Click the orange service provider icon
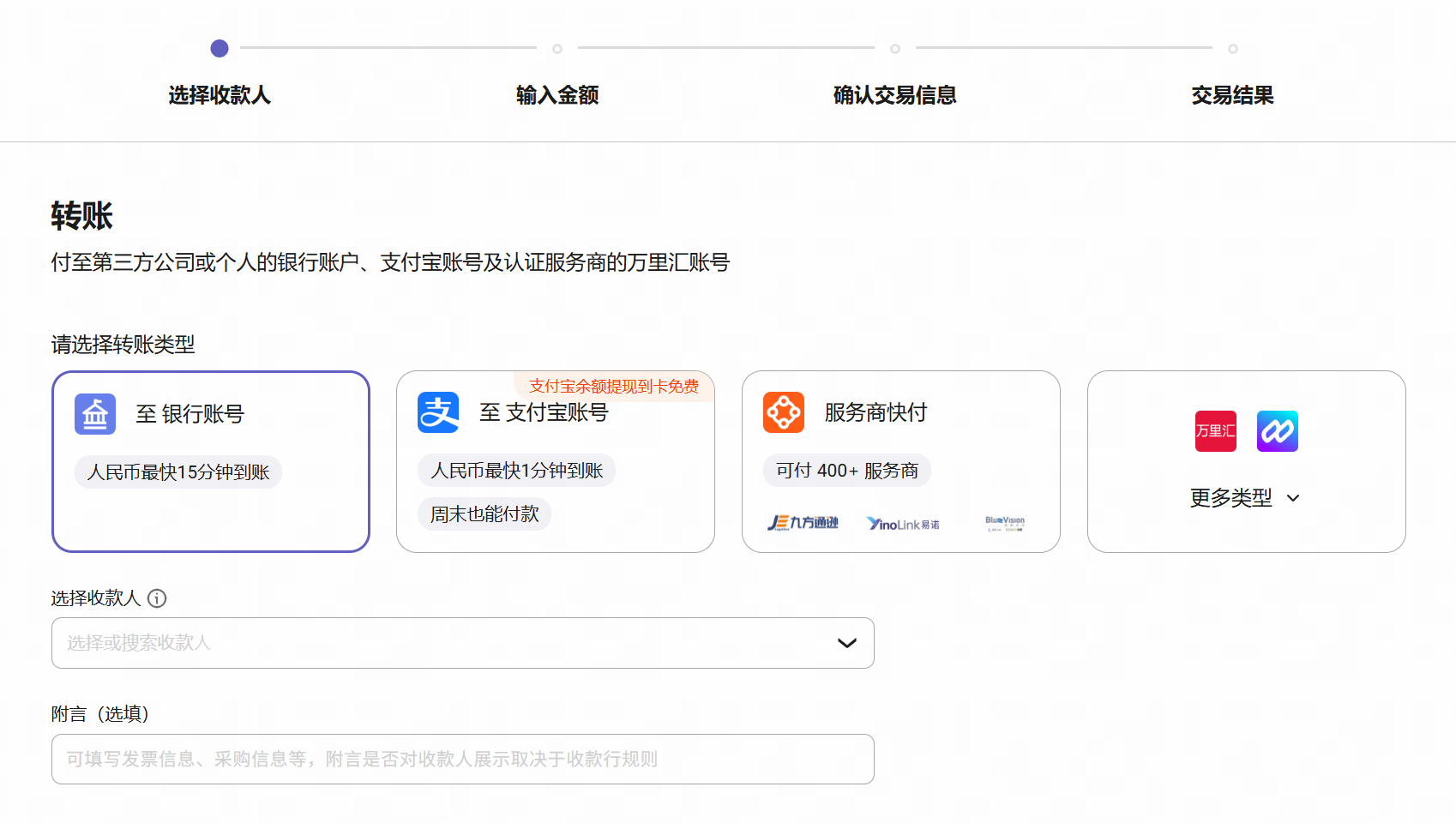The image size is (1456, 823). (784, 412)
